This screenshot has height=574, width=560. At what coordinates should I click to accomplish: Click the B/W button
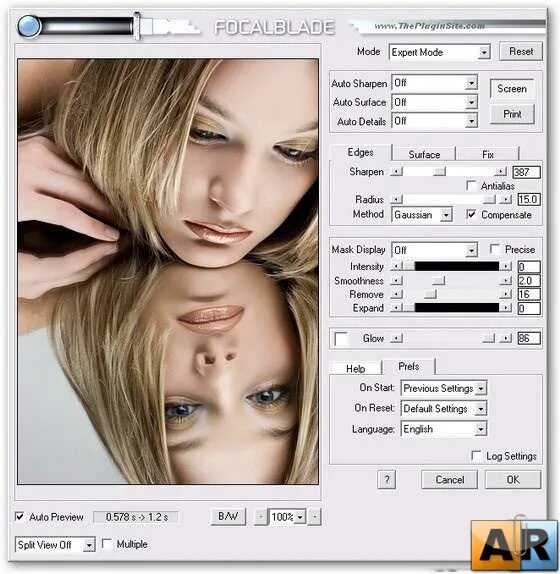coord(228,517)
